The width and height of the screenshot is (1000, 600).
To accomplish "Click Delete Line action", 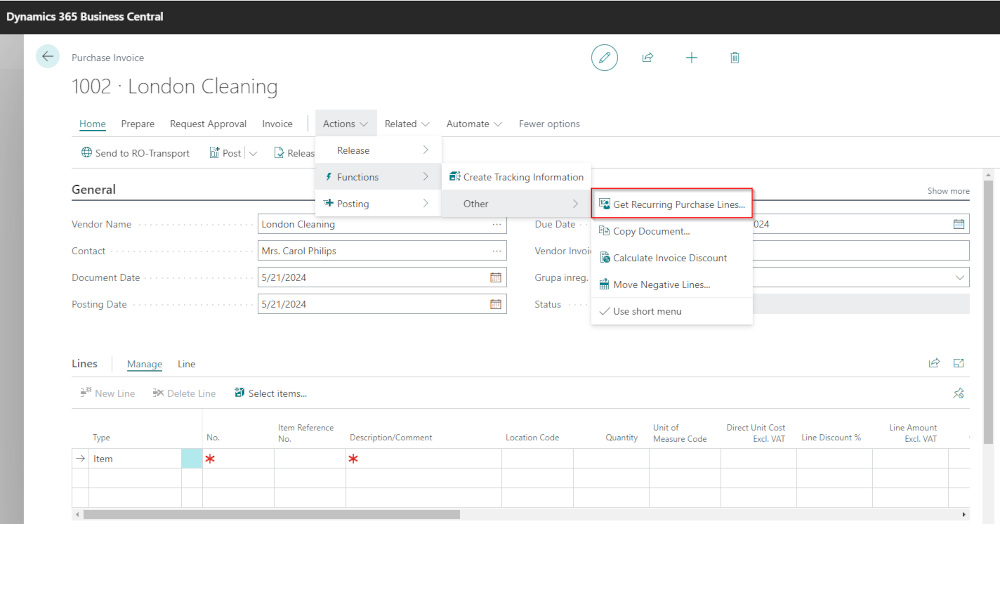I will tap(184, 393).
